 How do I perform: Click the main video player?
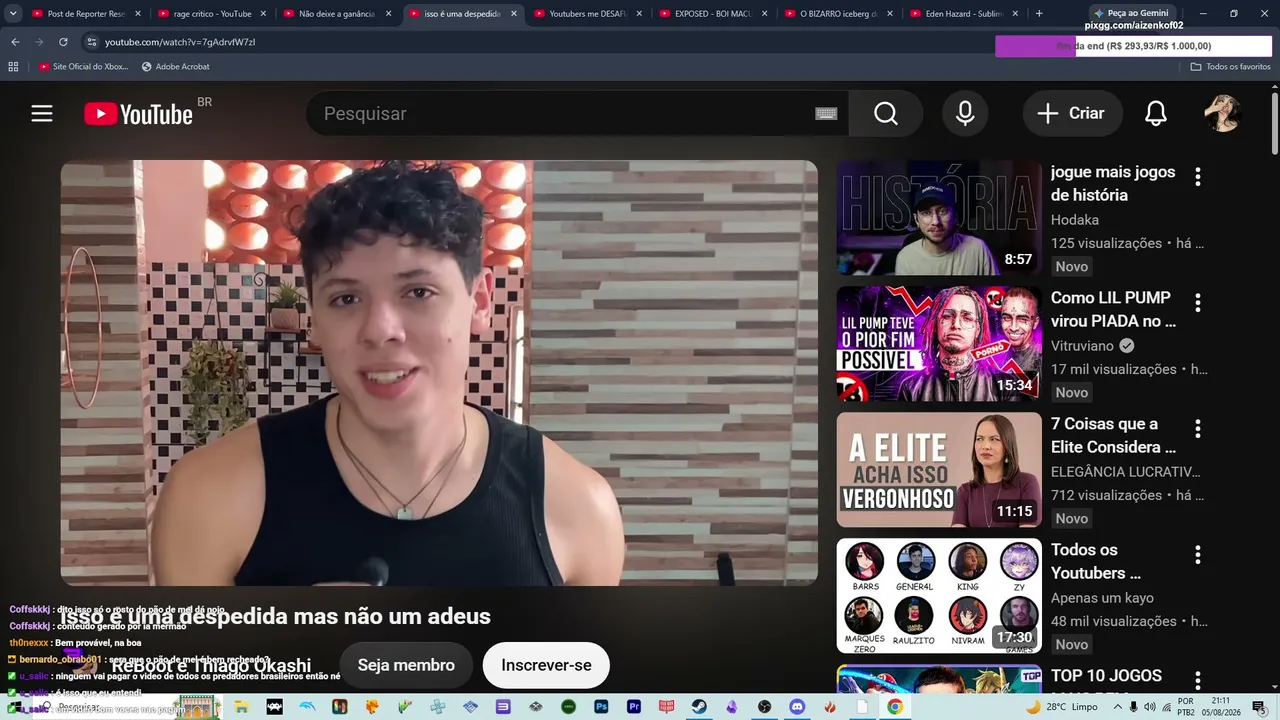point(439,373)
